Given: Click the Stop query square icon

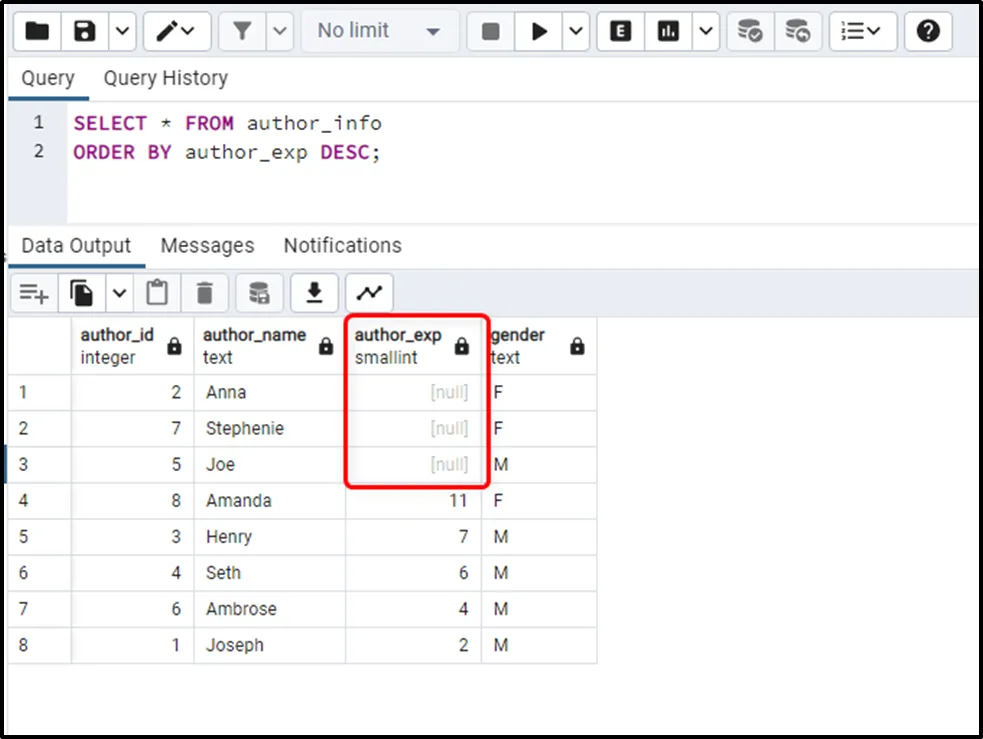Looking at the screenshot, I should tap(490, 31).
